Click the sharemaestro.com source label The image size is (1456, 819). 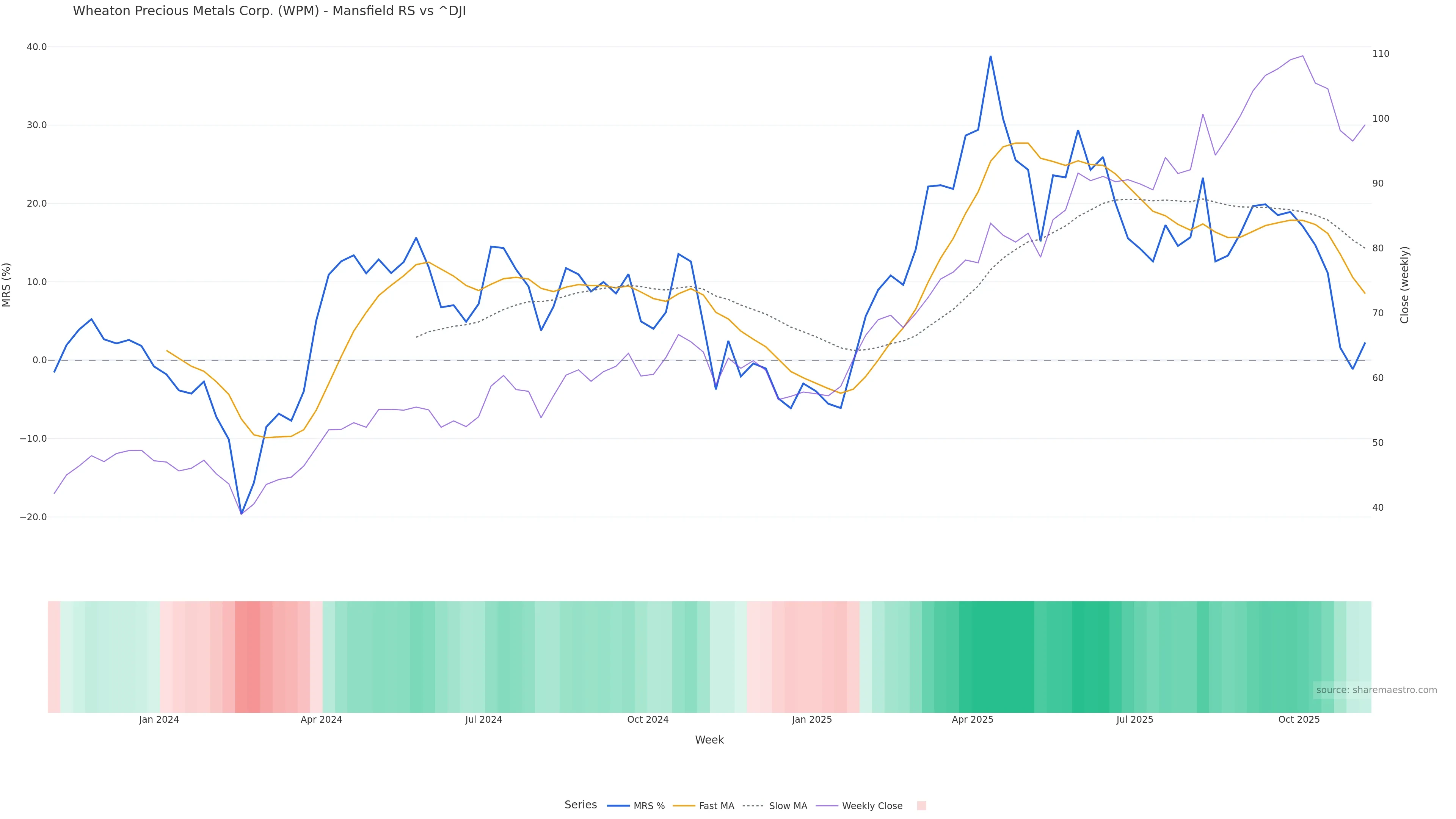tap(1376, 690)
